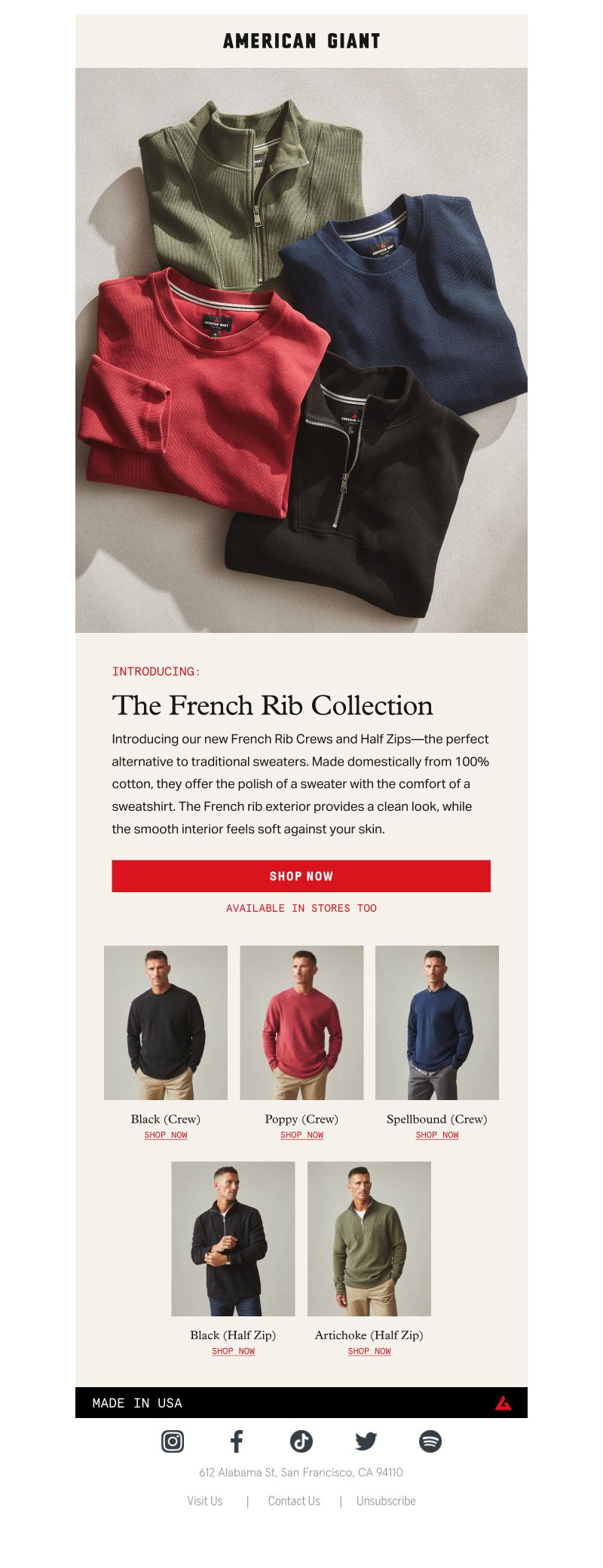Click the red SHOP NOW button
603x1568 pixels.
tap(301, 876)
